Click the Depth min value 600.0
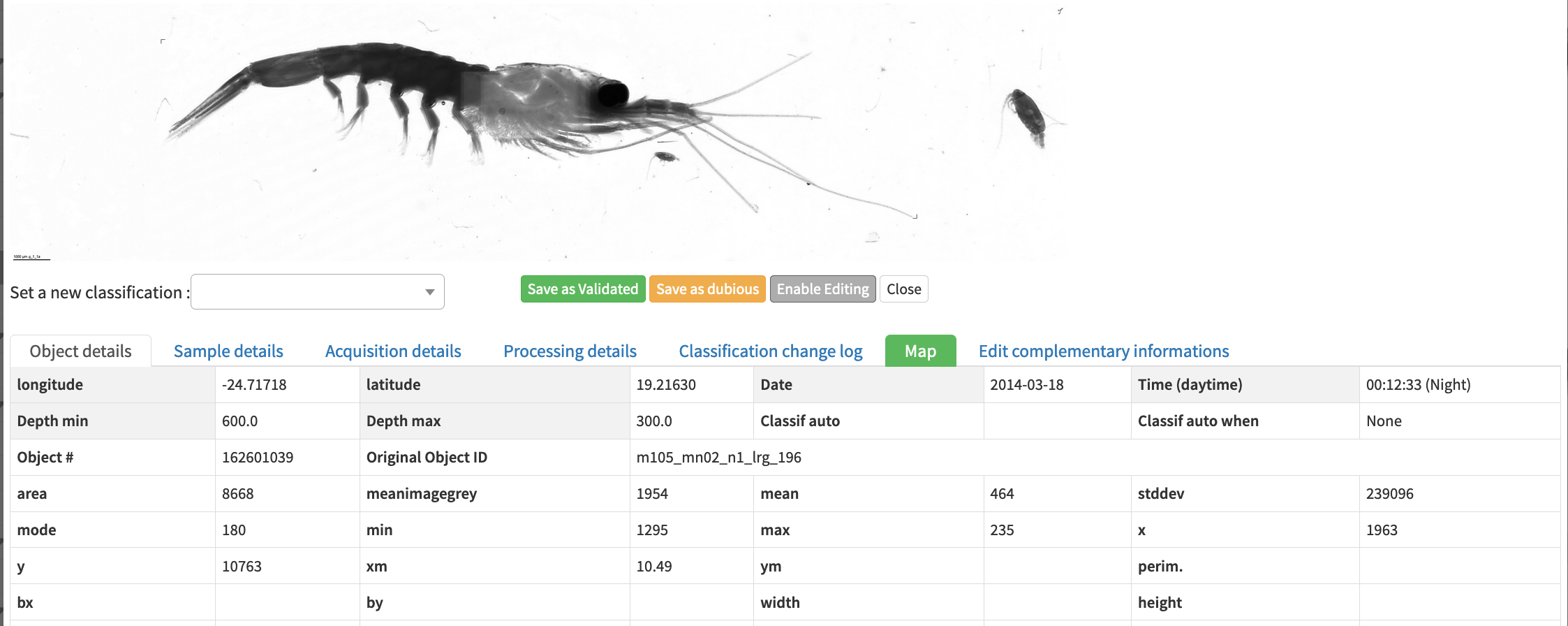Viewport: 1568px width, 626px height. click(237, 421)
